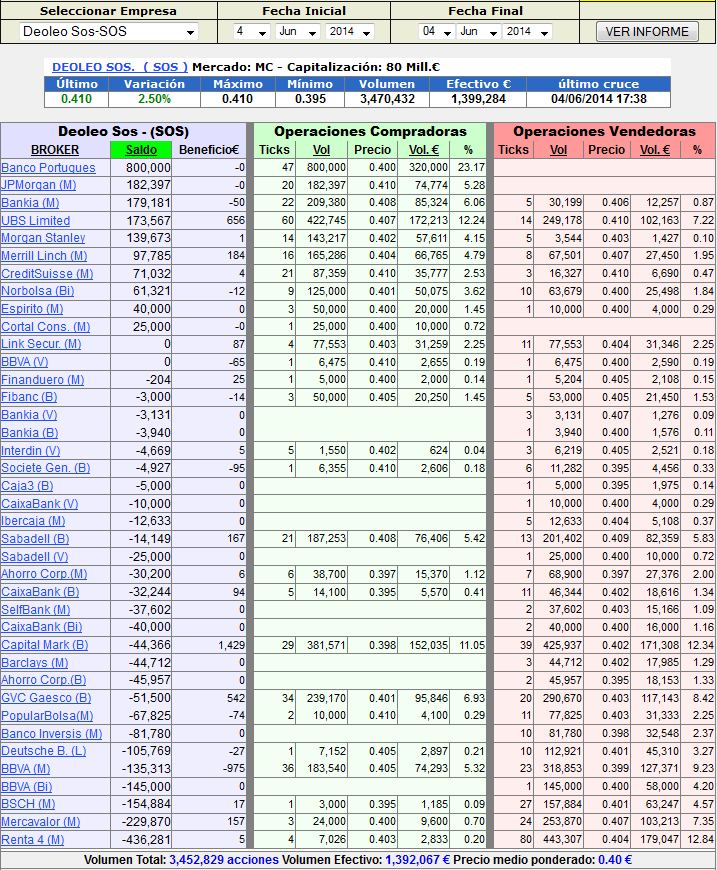The width and height of the screenshot is (717, 870).
Task: Select the UBS Limited broker link
Action: 36,221
